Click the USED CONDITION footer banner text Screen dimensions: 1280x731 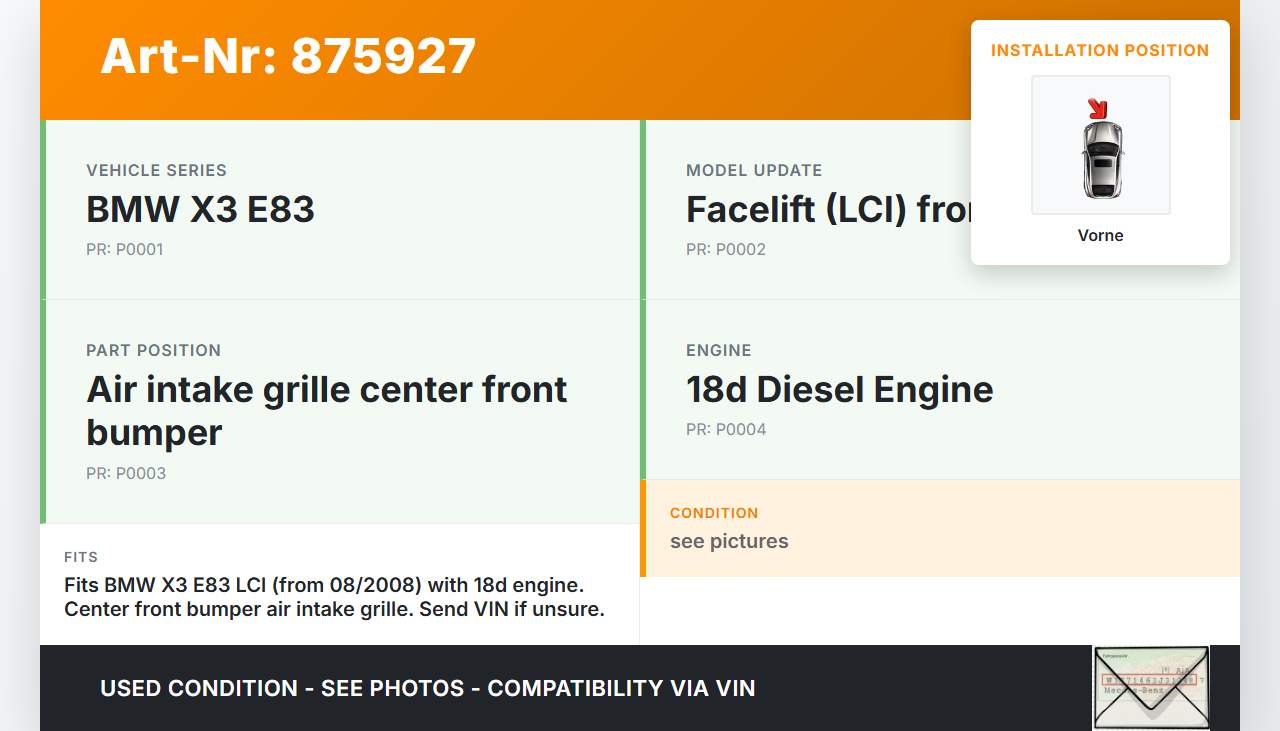click(427, 688)
